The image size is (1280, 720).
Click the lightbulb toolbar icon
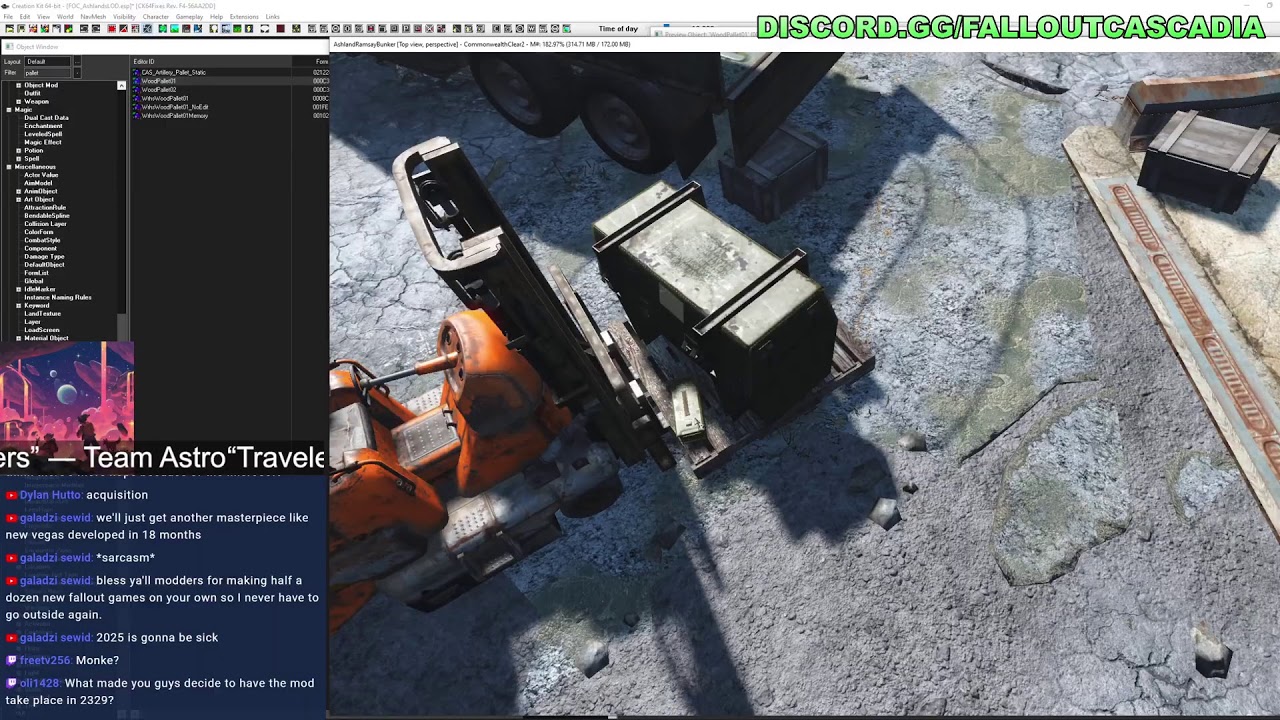tap(213, 29)
